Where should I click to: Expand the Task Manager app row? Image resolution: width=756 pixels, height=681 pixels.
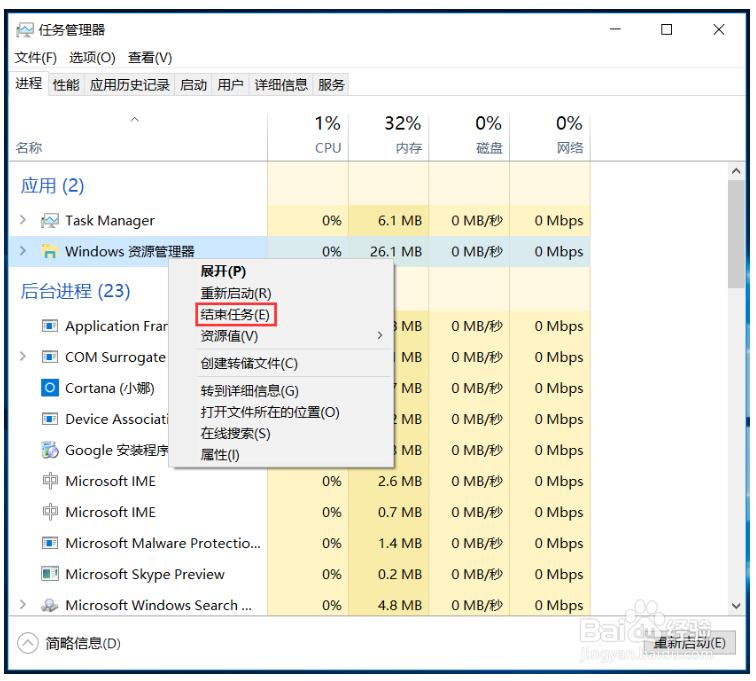pos(23,220)
